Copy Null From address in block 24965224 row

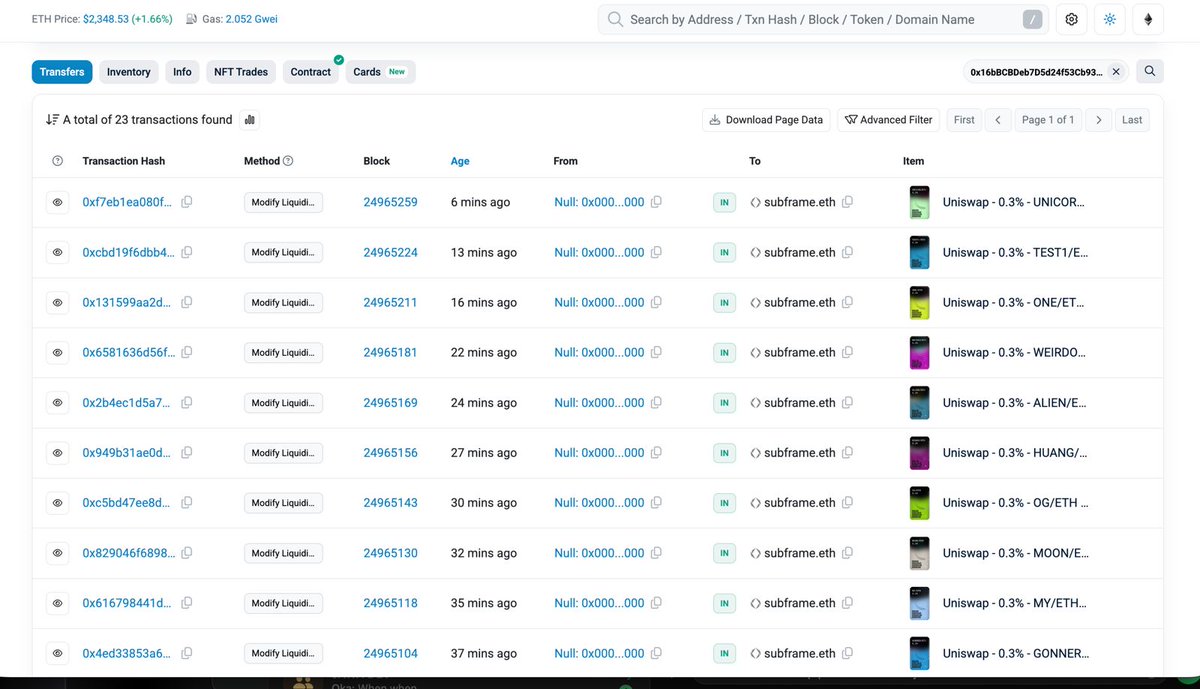[x=656, y=252]
